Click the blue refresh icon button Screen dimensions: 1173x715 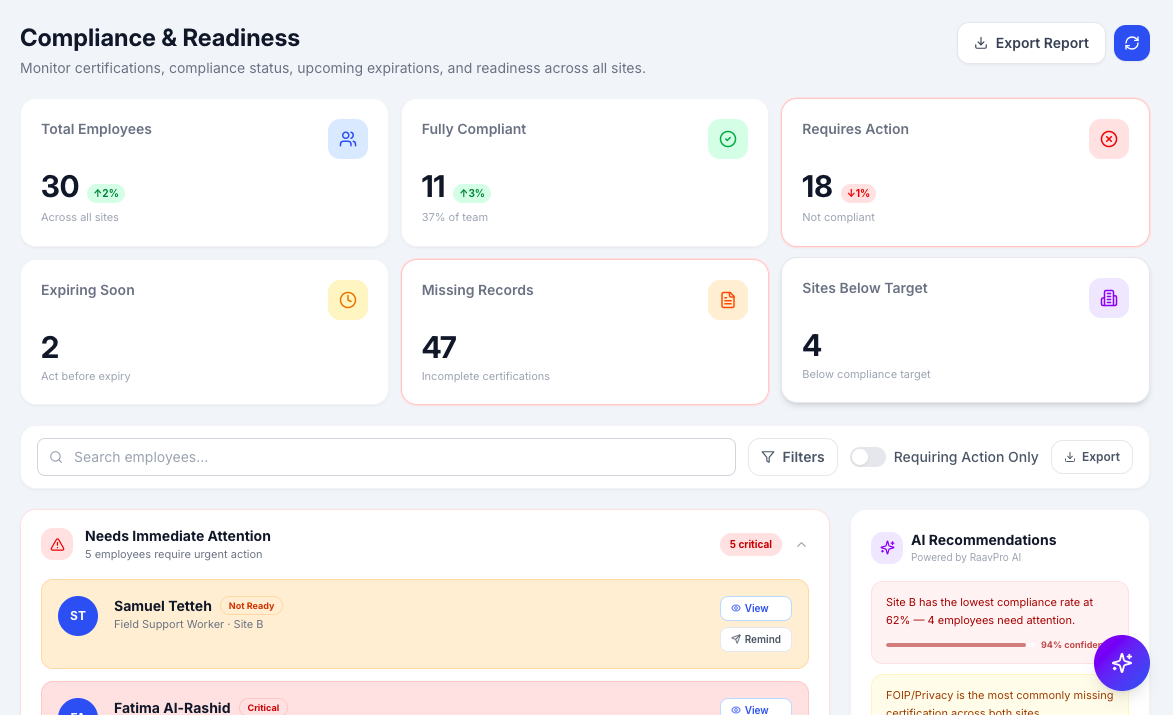(x=1131, y=43)
